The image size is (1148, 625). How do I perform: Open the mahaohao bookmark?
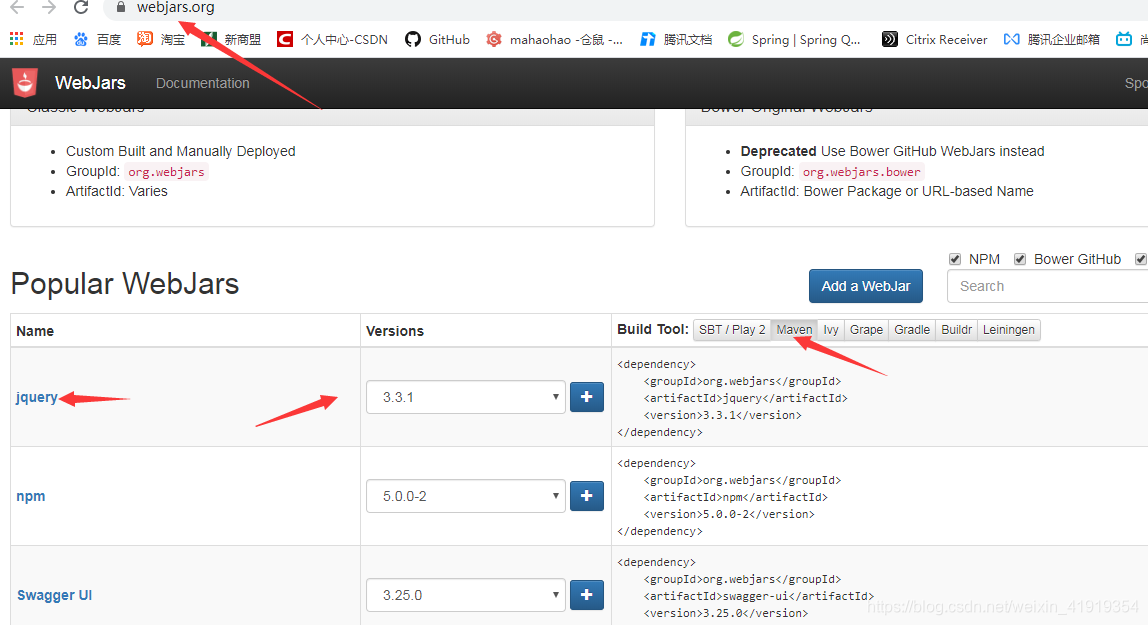(x=554, y=39)
